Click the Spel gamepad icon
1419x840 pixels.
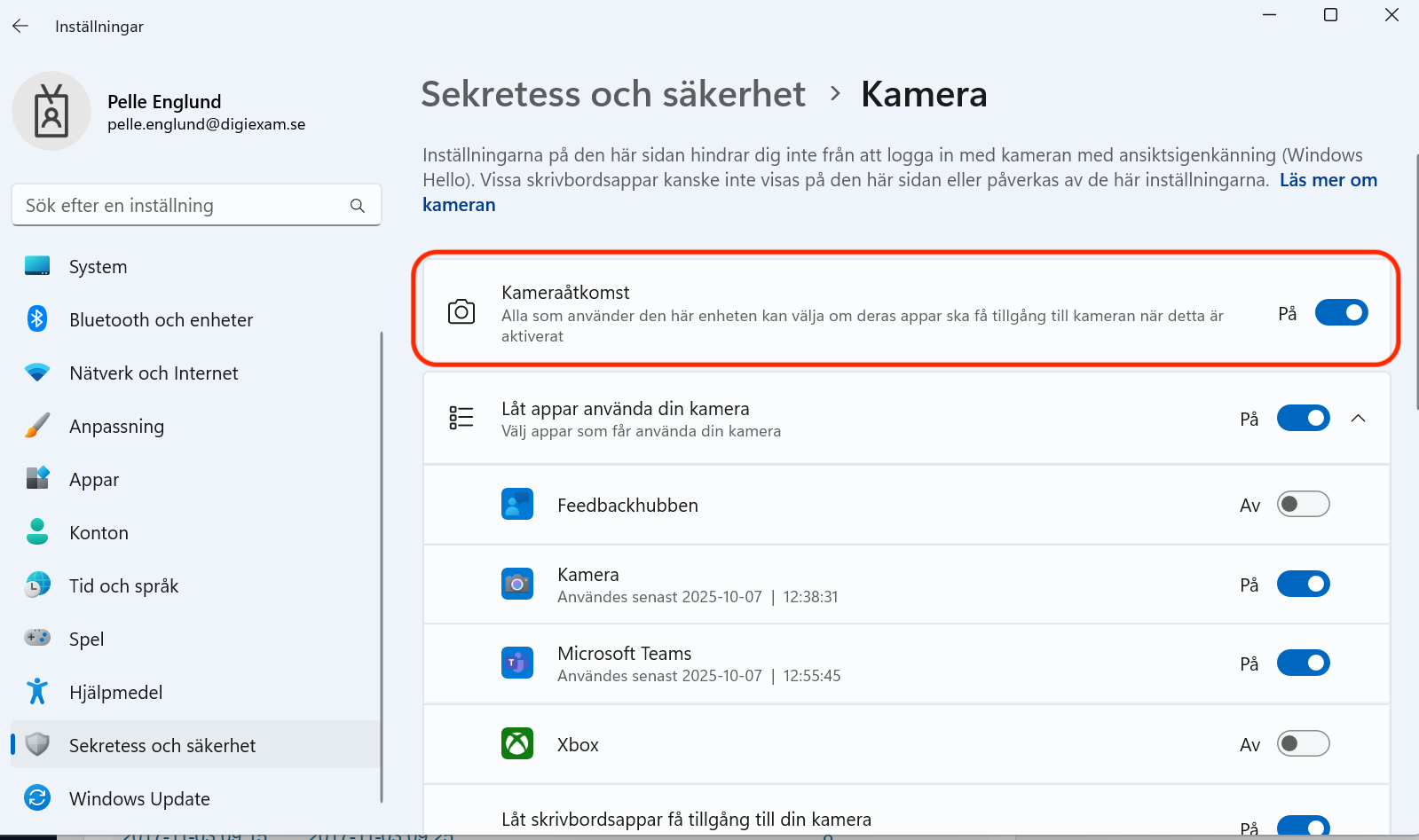[37, 638]
